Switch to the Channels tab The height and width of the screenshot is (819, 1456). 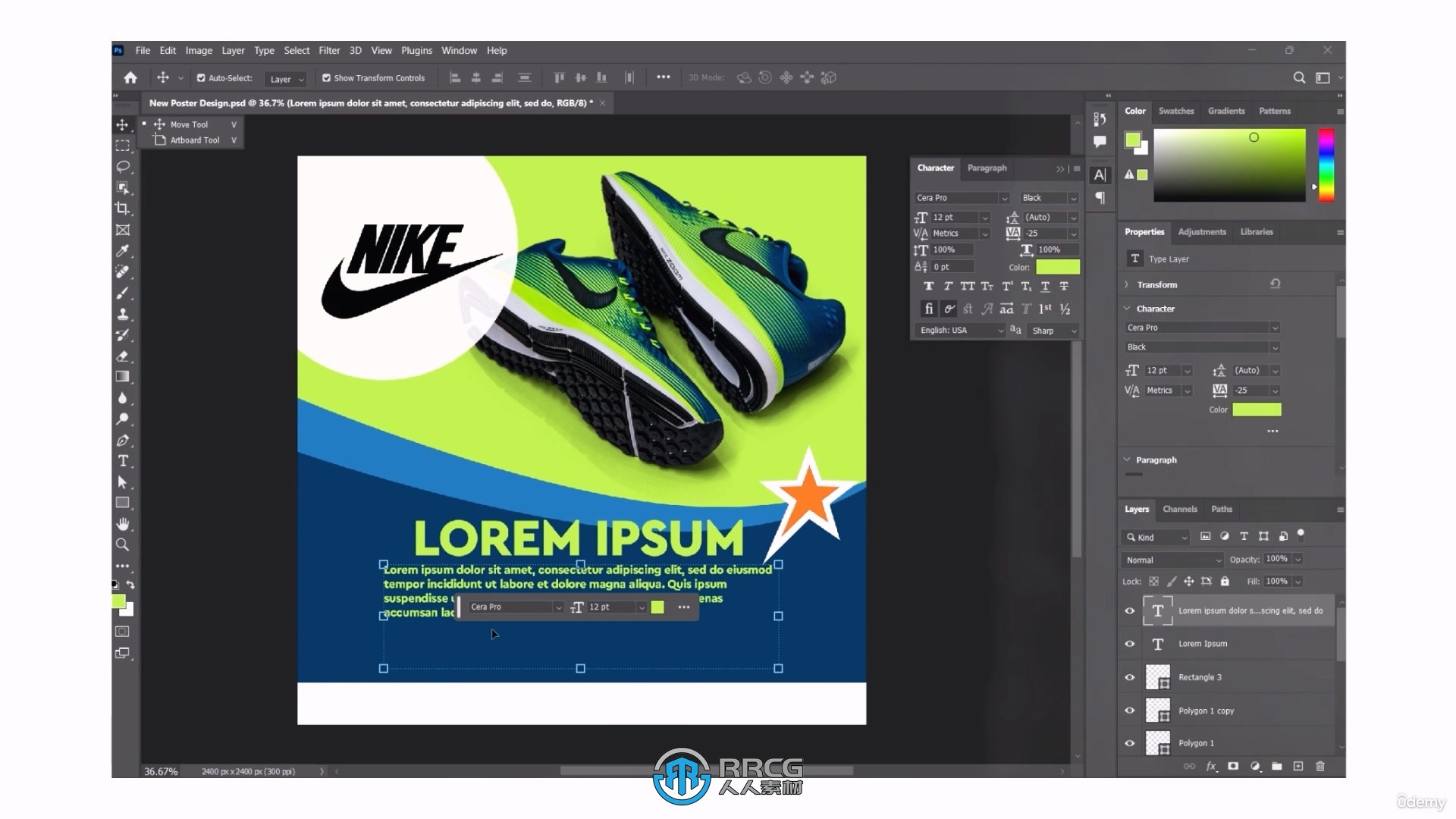click(1180, 510)
